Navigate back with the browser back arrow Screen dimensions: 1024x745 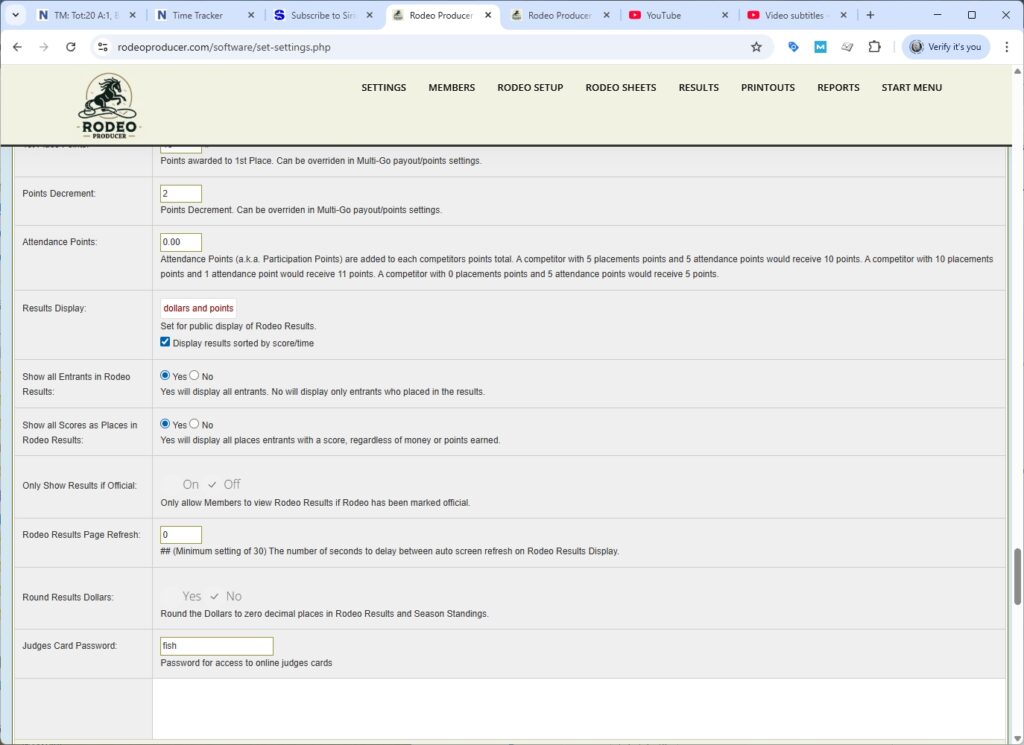[17, 46]
